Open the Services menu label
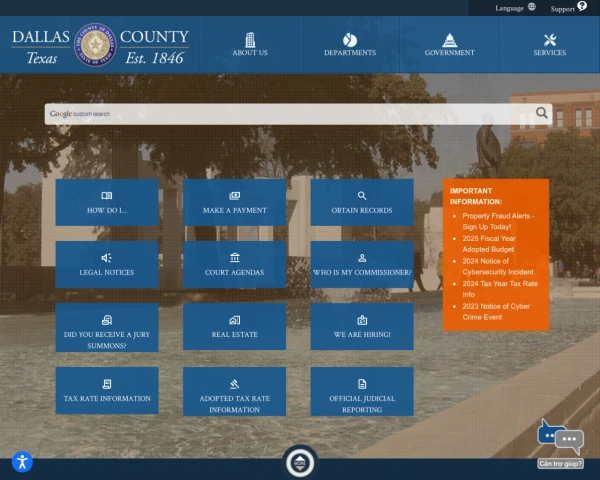Viewport: 600px width, 480px height. tap(550, 52)
